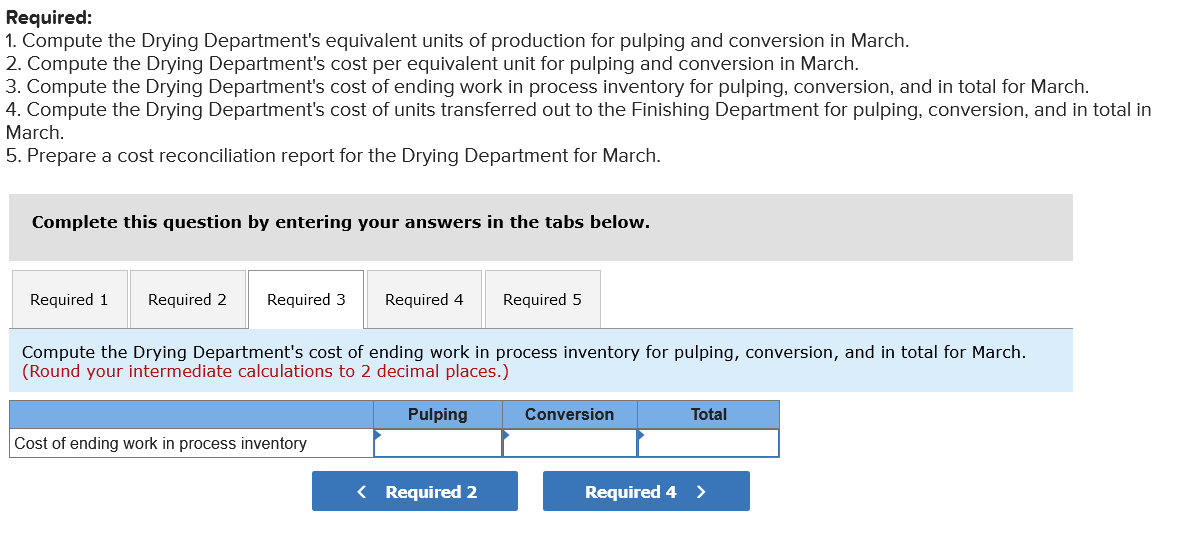Open the Required 1 tab
Viewport: 1202px width, 557px height.
[69, 300]
